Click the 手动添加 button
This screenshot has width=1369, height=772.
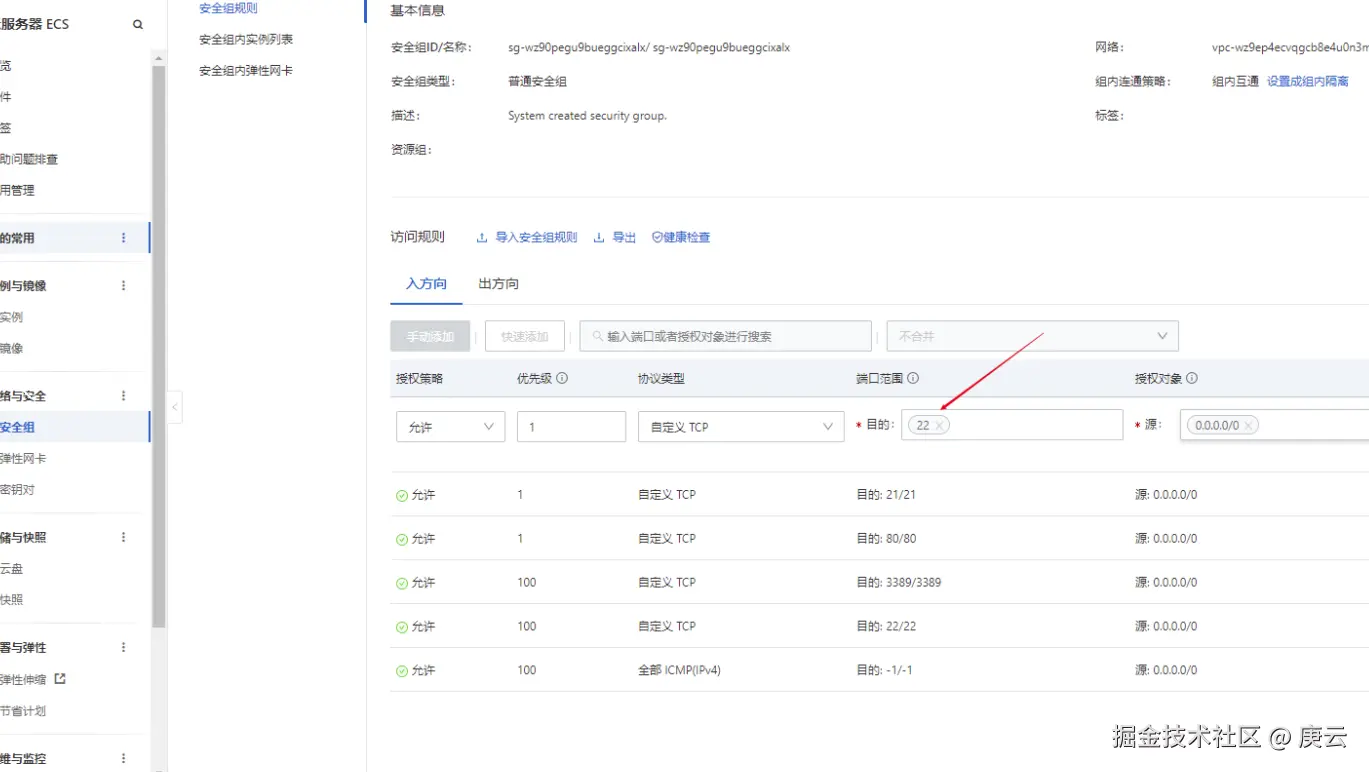pos(430,336)
